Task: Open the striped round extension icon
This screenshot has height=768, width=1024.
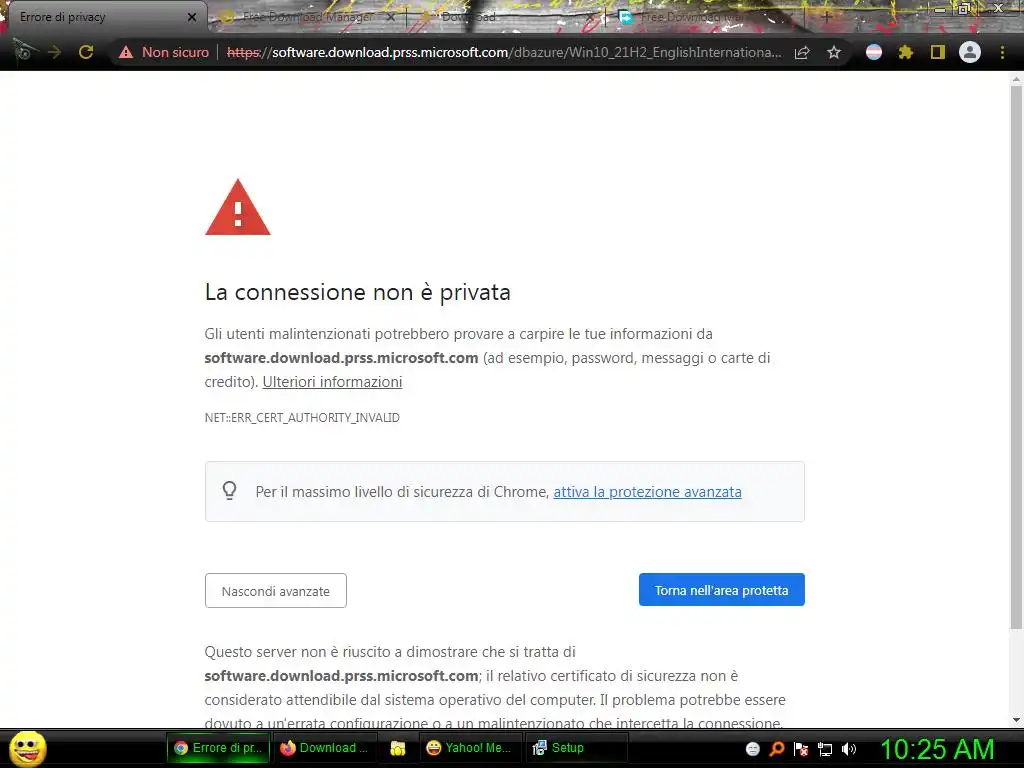Action: pyautogui.click(x=874, y=52)
